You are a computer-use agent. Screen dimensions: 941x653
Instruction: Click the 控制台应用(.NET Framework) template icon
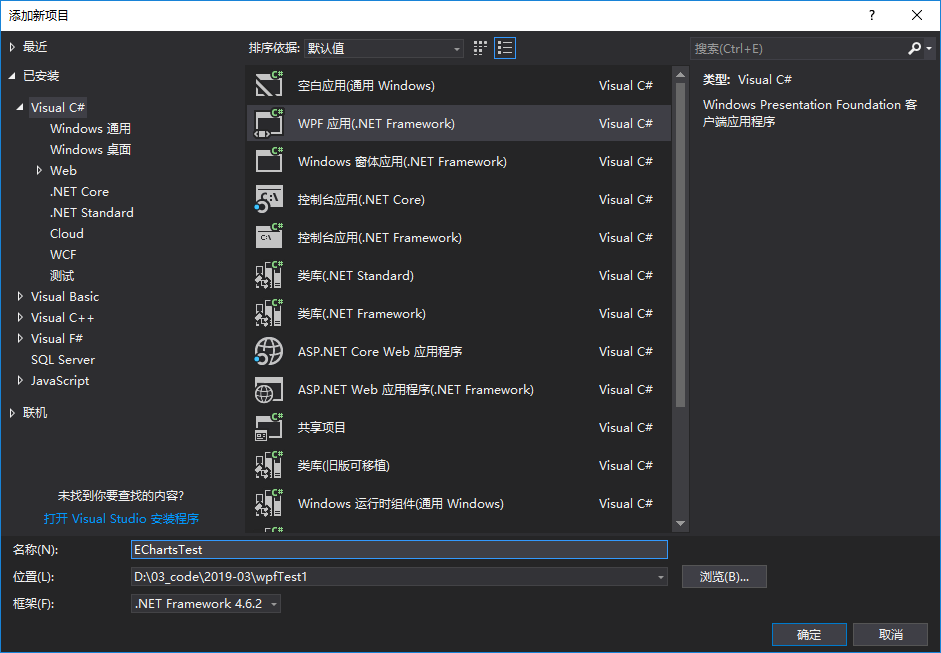[269, 237]
